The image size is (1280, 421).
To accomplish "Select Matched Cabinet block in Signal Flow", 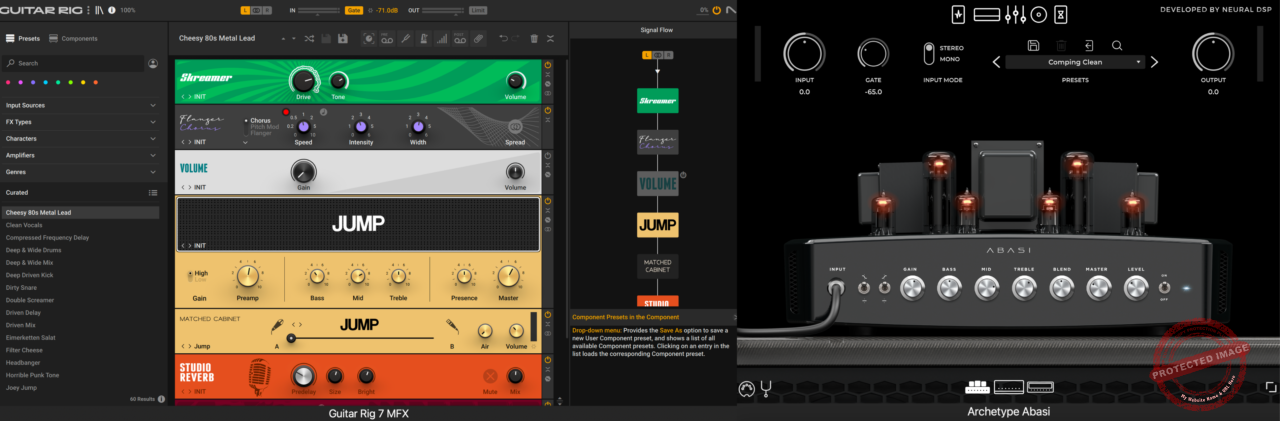I will pyautogui.click(x=658, y=266).
